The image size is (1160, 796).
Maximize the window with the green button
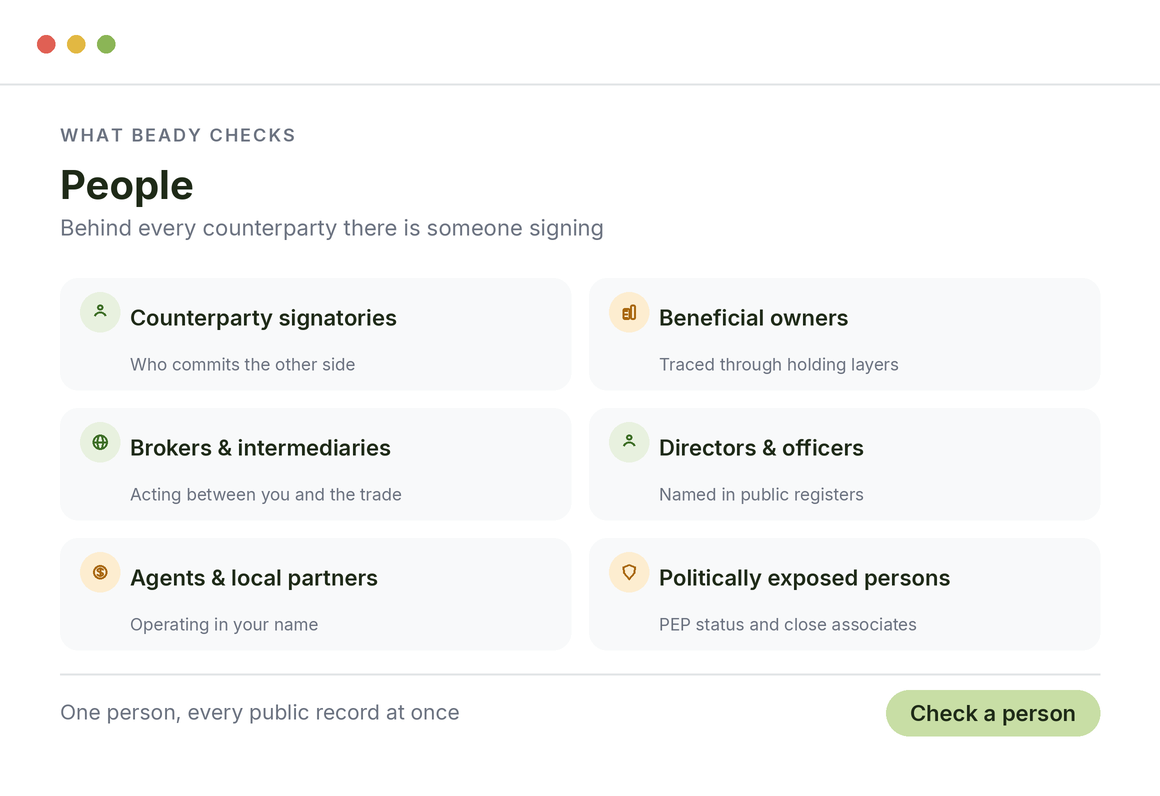106,44
